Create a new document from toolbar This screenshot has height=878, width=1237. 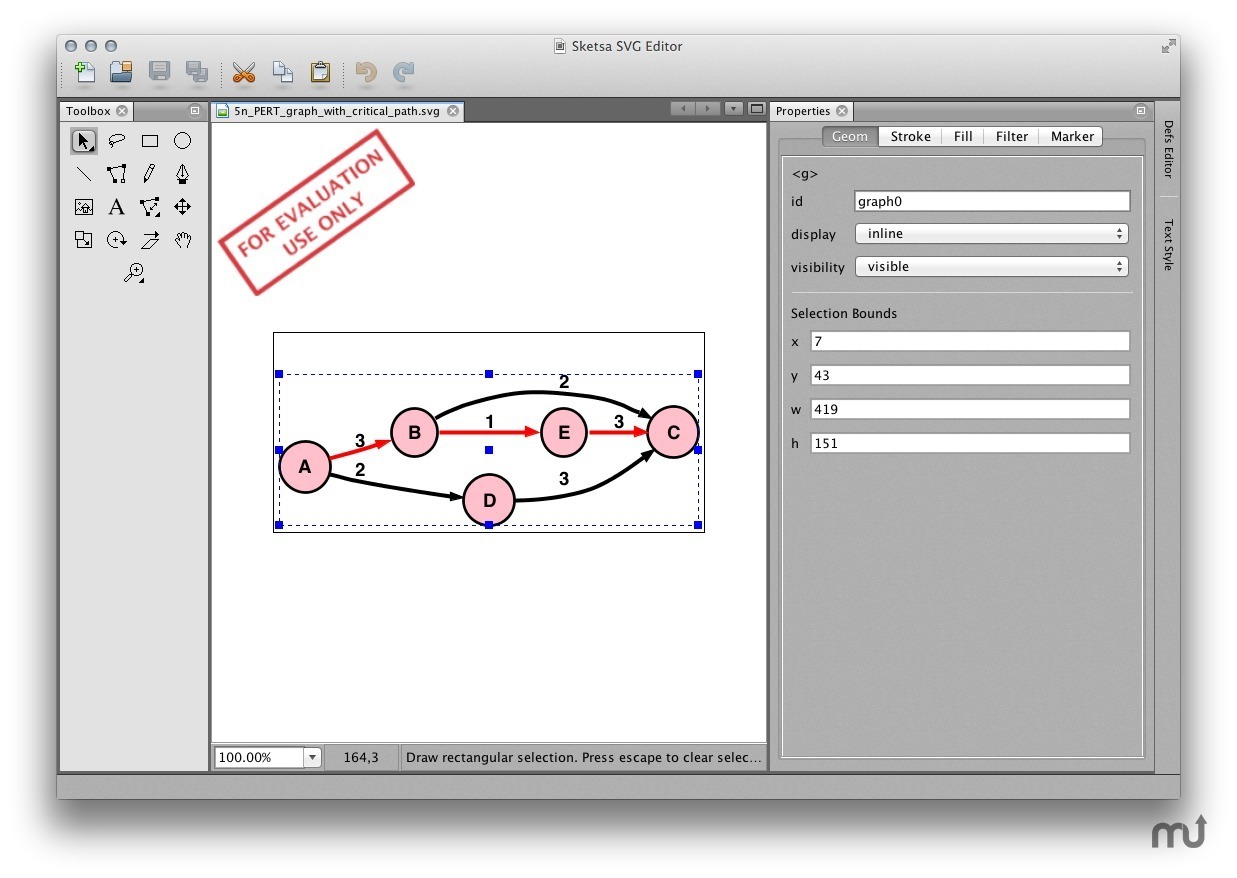85,72
